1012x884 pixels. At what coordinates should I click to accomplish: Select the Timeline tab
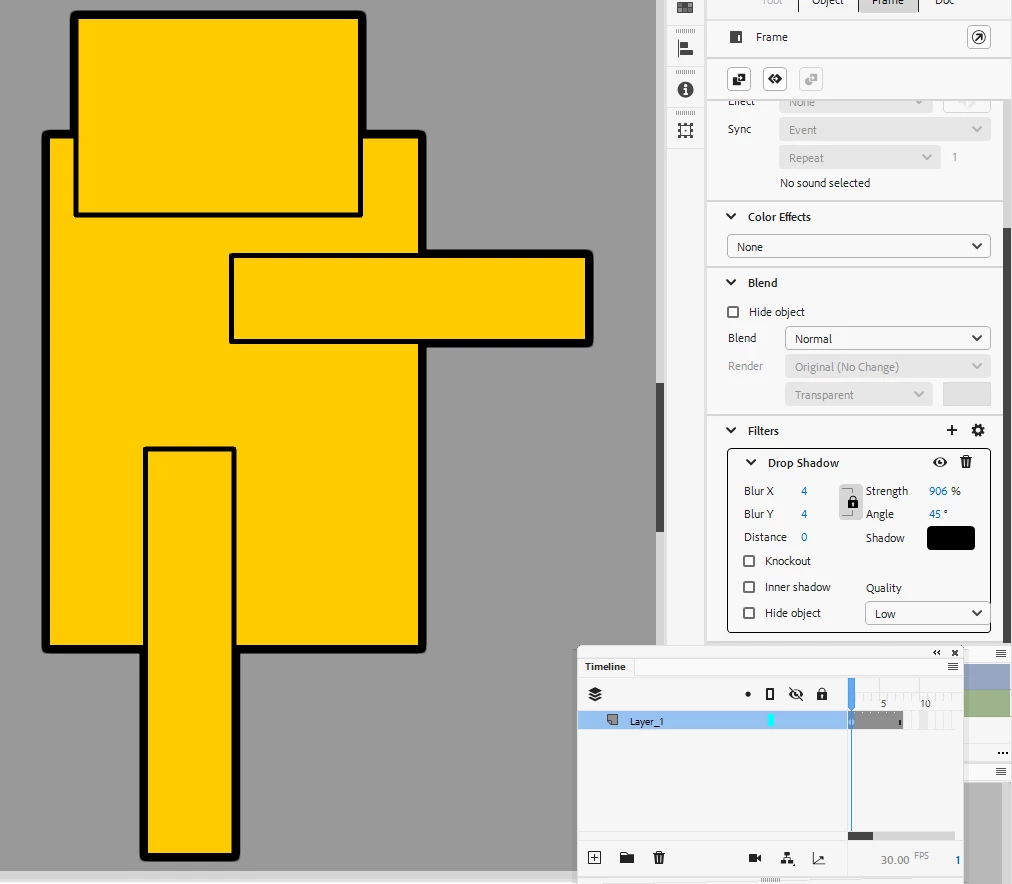click(605, 667)
